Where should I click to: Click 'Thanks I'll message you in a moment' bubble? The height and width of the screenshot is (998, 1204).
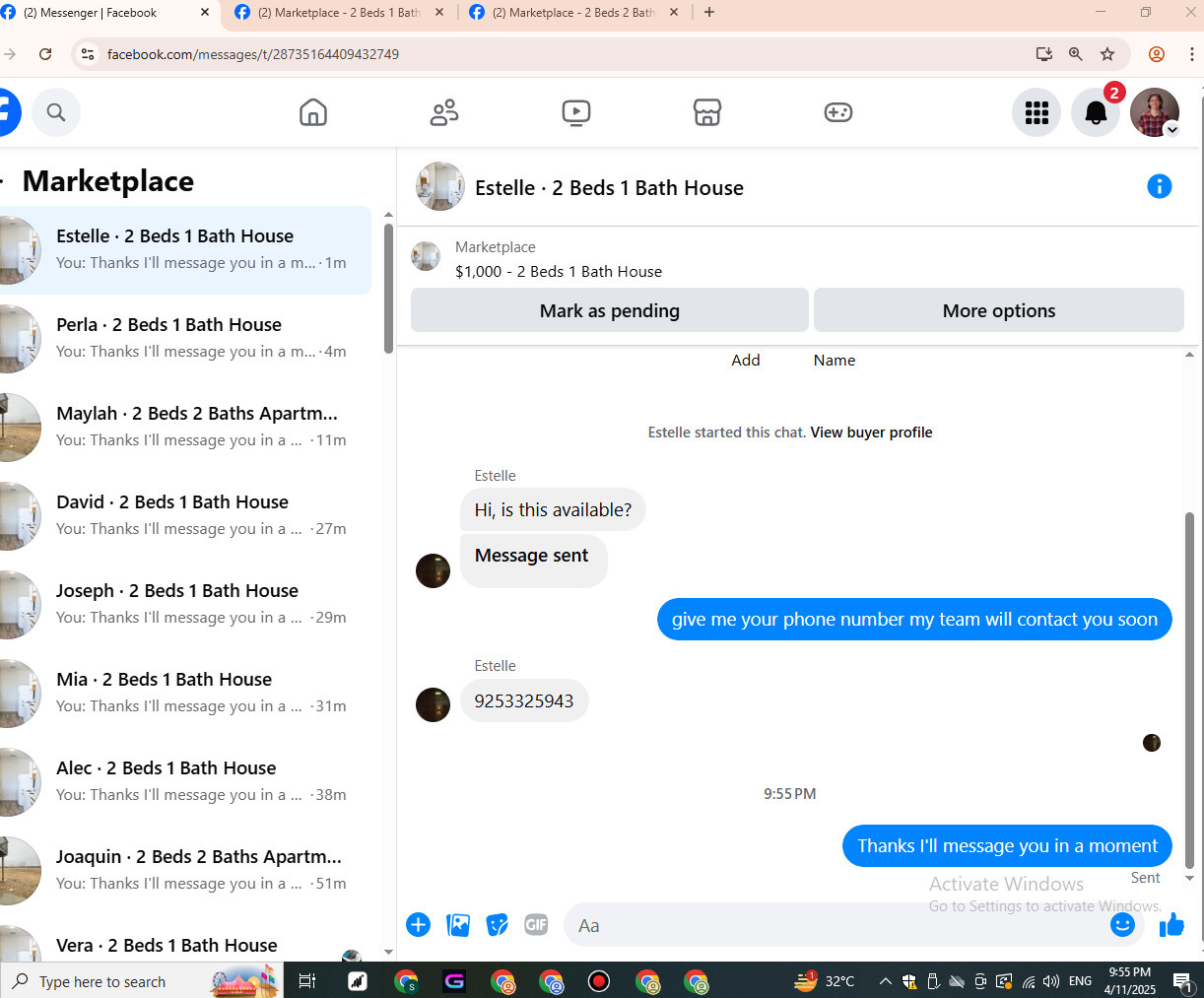pos(1007,845)
